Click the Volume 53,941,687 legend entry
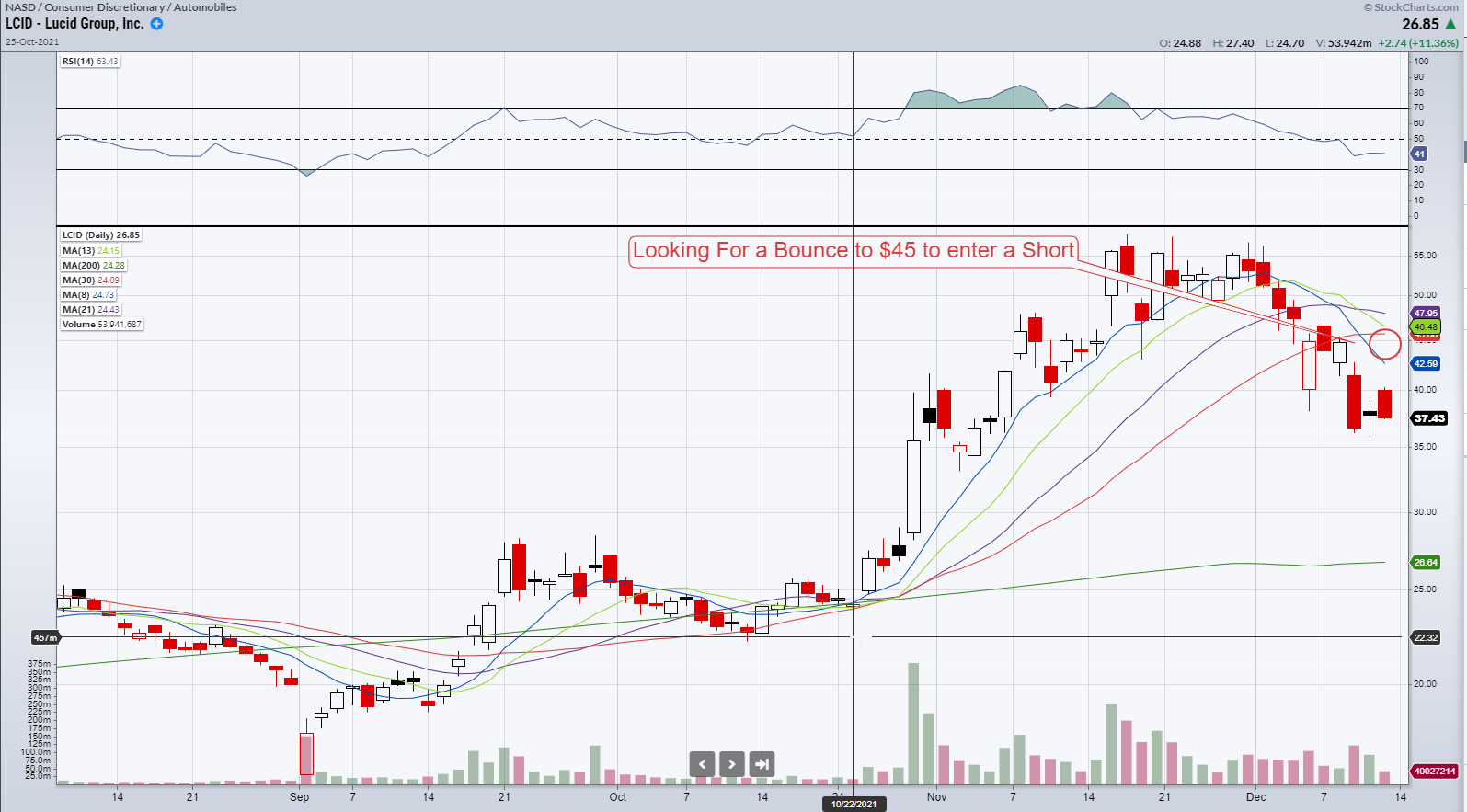 click(x=102, y=324)
